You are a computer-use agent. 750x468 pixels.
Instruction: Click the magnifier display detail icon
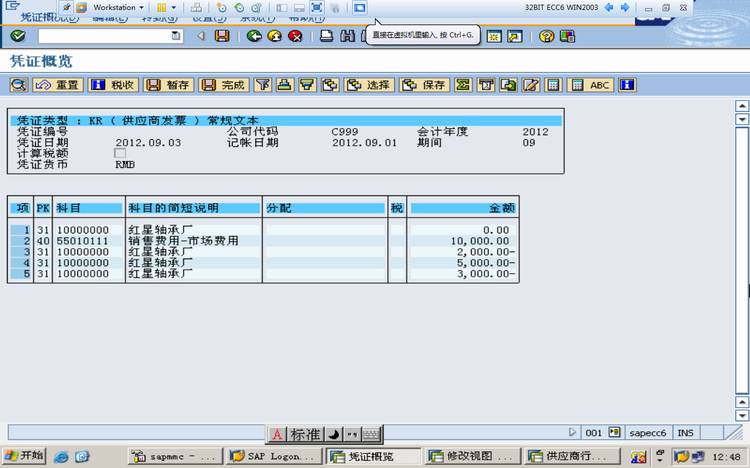pos(19,85)
